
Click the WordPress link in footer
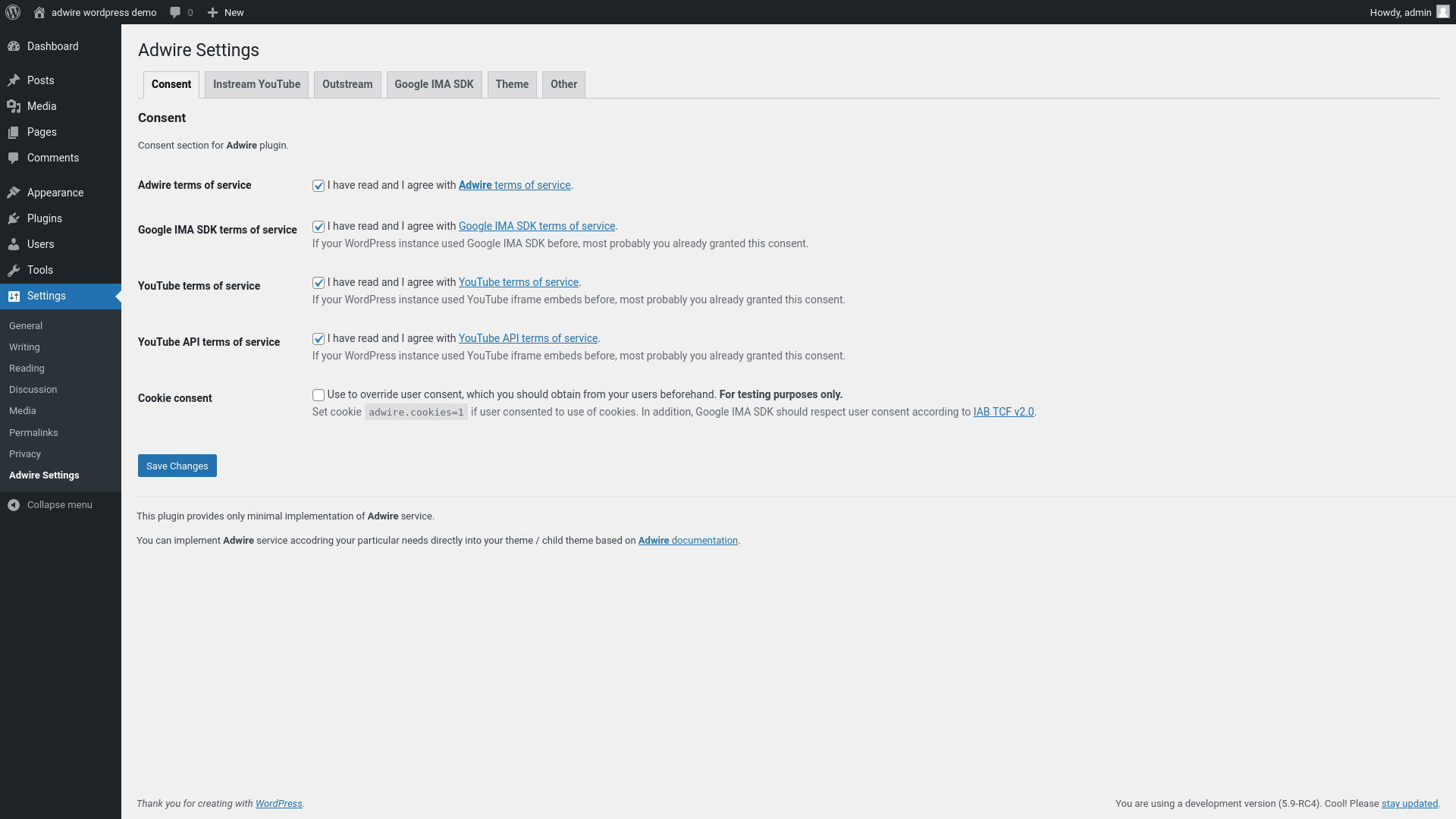tap(278, 803)
